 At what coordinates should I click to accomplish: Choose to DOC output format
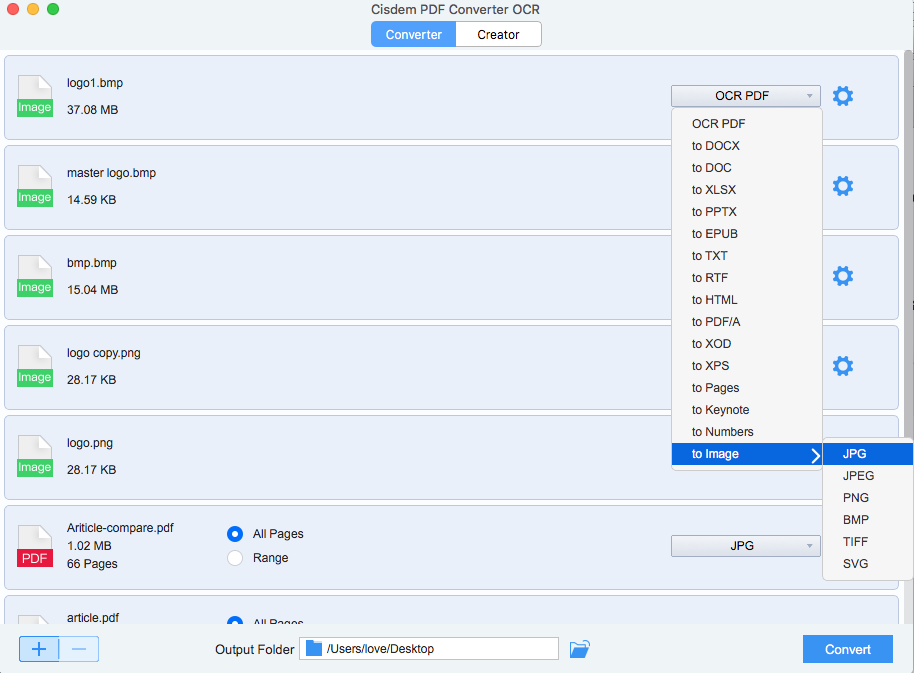click(x=747, y=168)
